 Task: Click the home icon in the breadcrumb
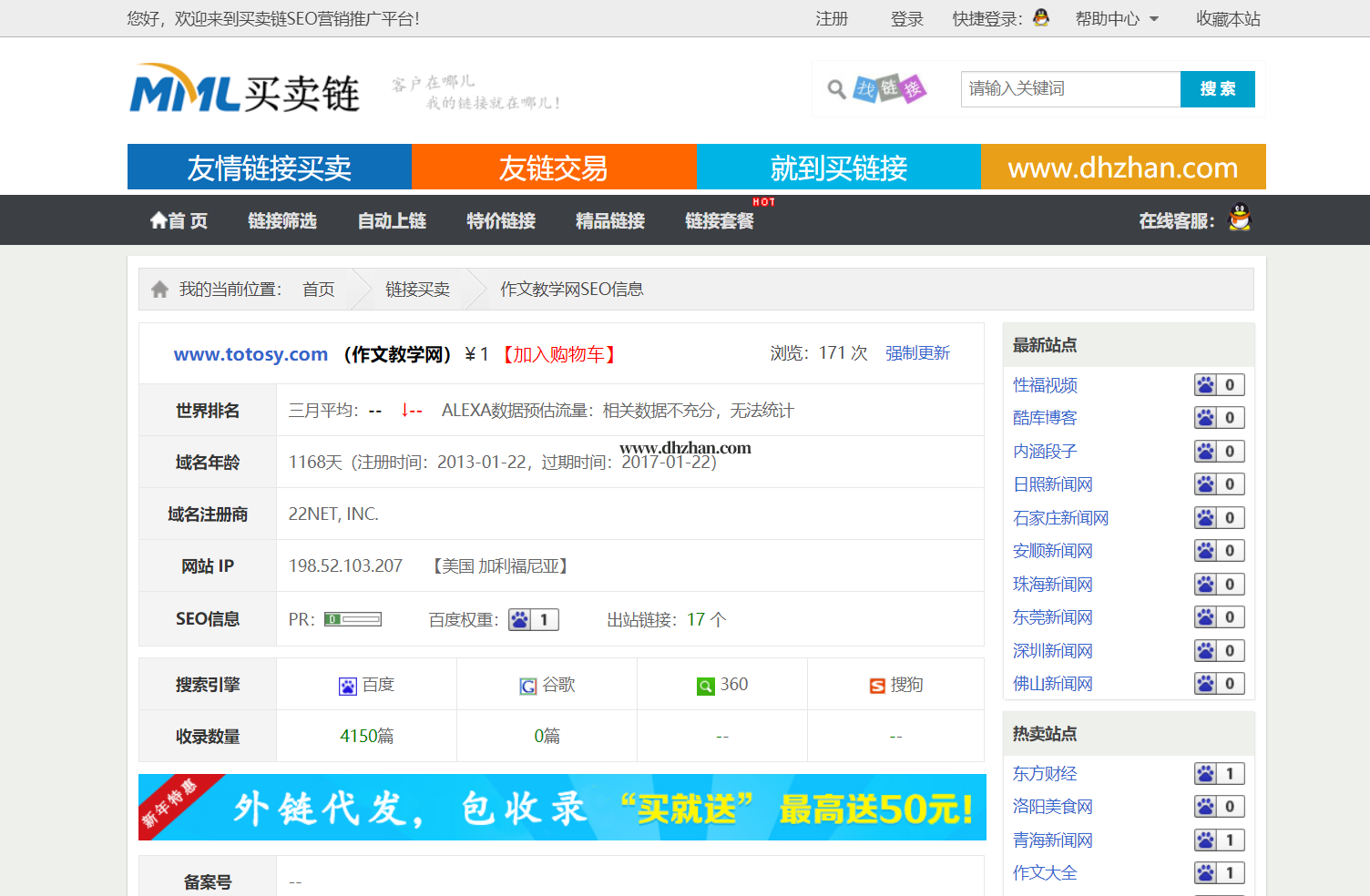160,290
